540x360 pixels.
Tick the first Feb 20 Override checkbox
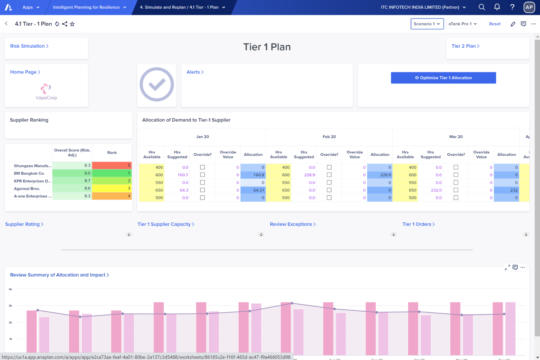pyautogui.click(x=329, y=167)
